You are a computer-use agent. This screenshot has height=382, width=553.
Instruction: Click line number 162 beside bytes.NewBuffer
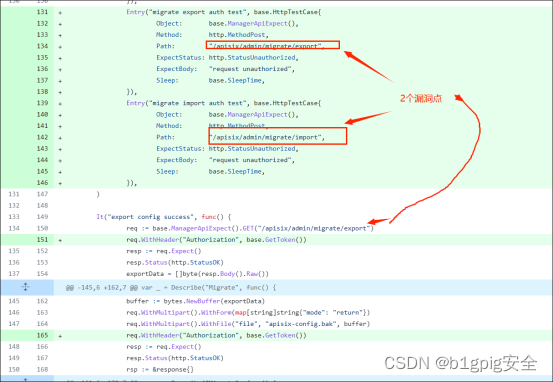coord(42,301)
